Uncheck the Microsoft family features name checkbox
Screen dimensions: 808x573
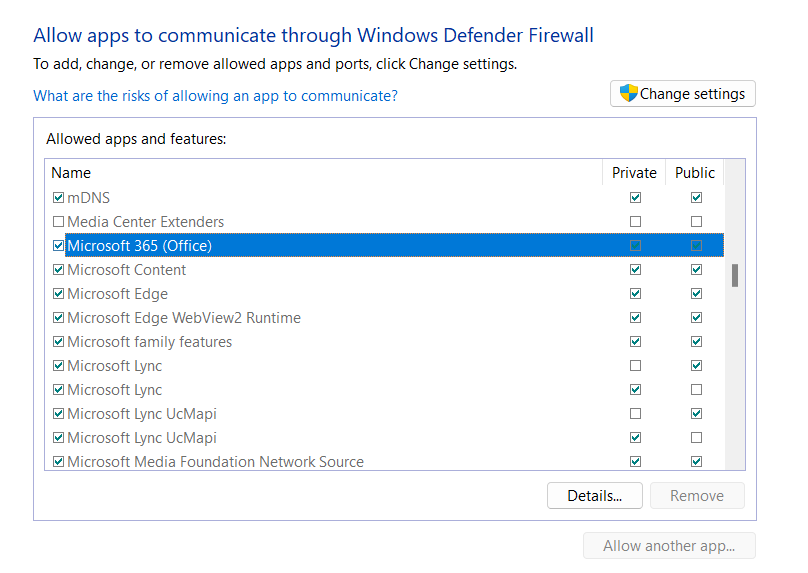click(x=58, y=341)
